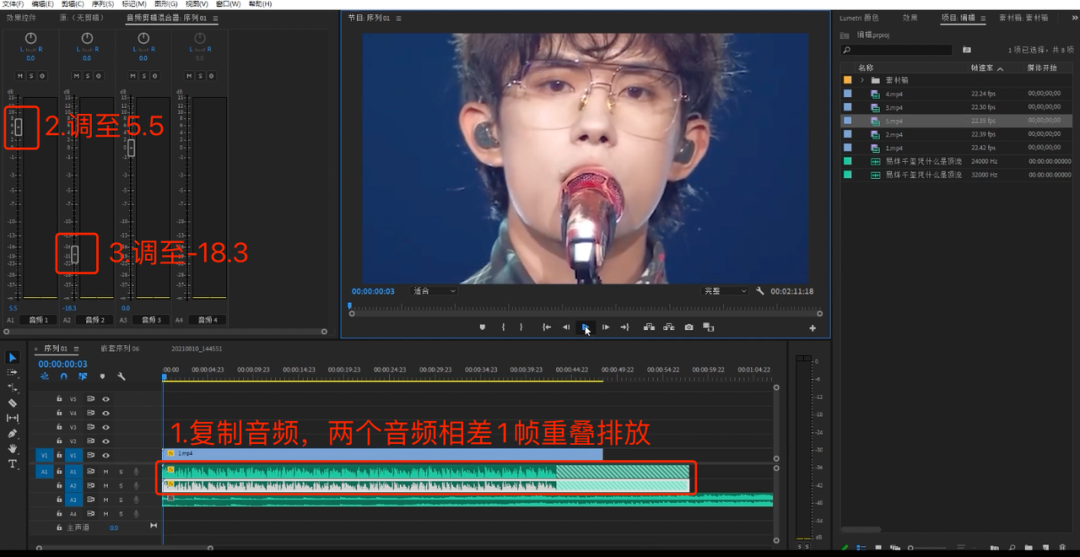Select the Track Select Forward tool
This screenshot has height=557, width=1080.
pos(12,372)
